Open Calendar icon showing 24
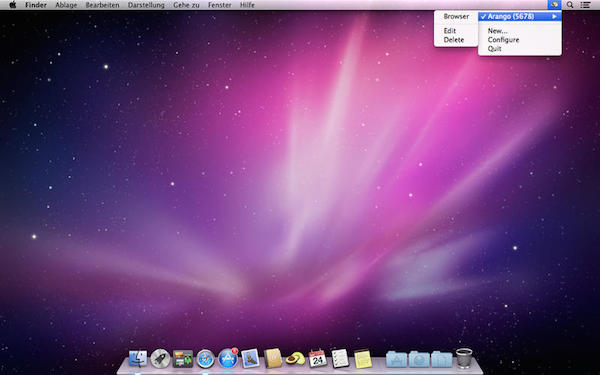This screenshot has width=600, height=375. (x=318, y=359)
